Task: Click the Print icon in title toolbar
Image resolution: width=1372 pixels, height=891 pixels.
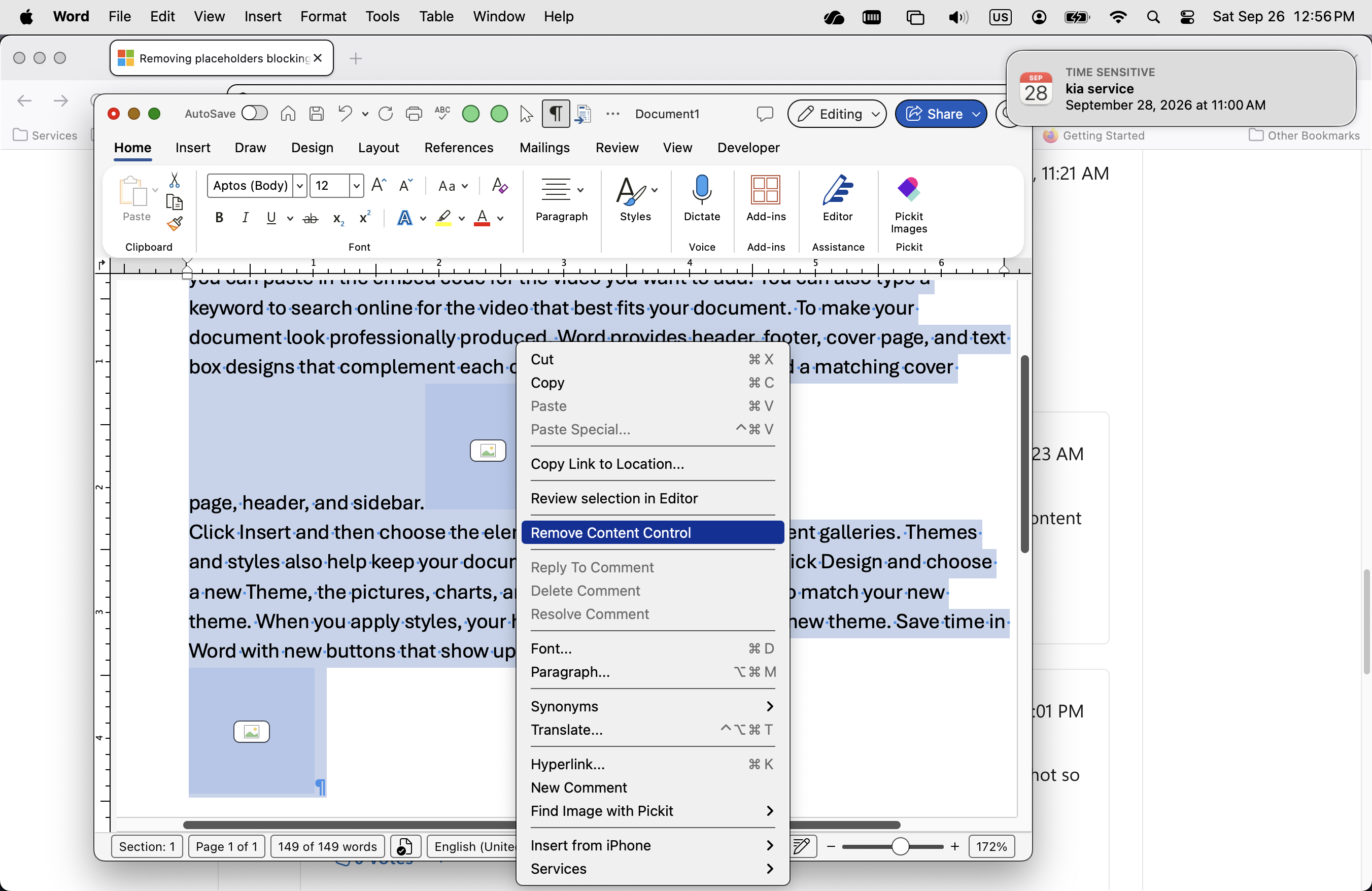Action: (x=414, y=114)
